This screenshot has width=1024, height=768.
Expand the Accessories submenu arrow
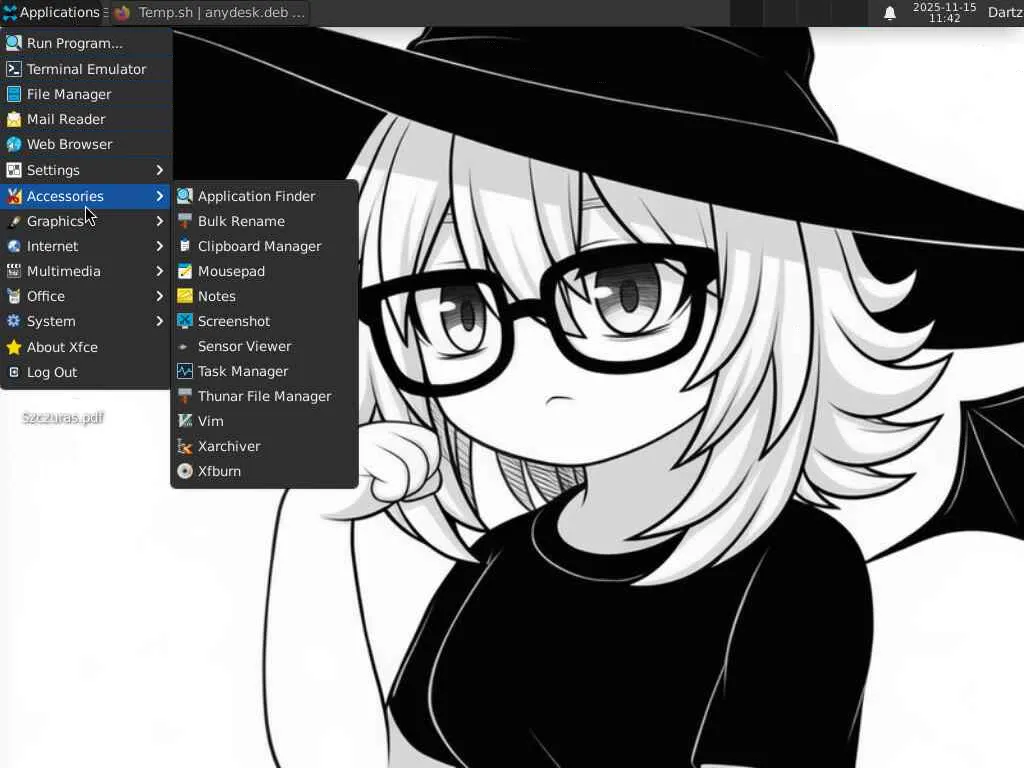tap(159, 196)
